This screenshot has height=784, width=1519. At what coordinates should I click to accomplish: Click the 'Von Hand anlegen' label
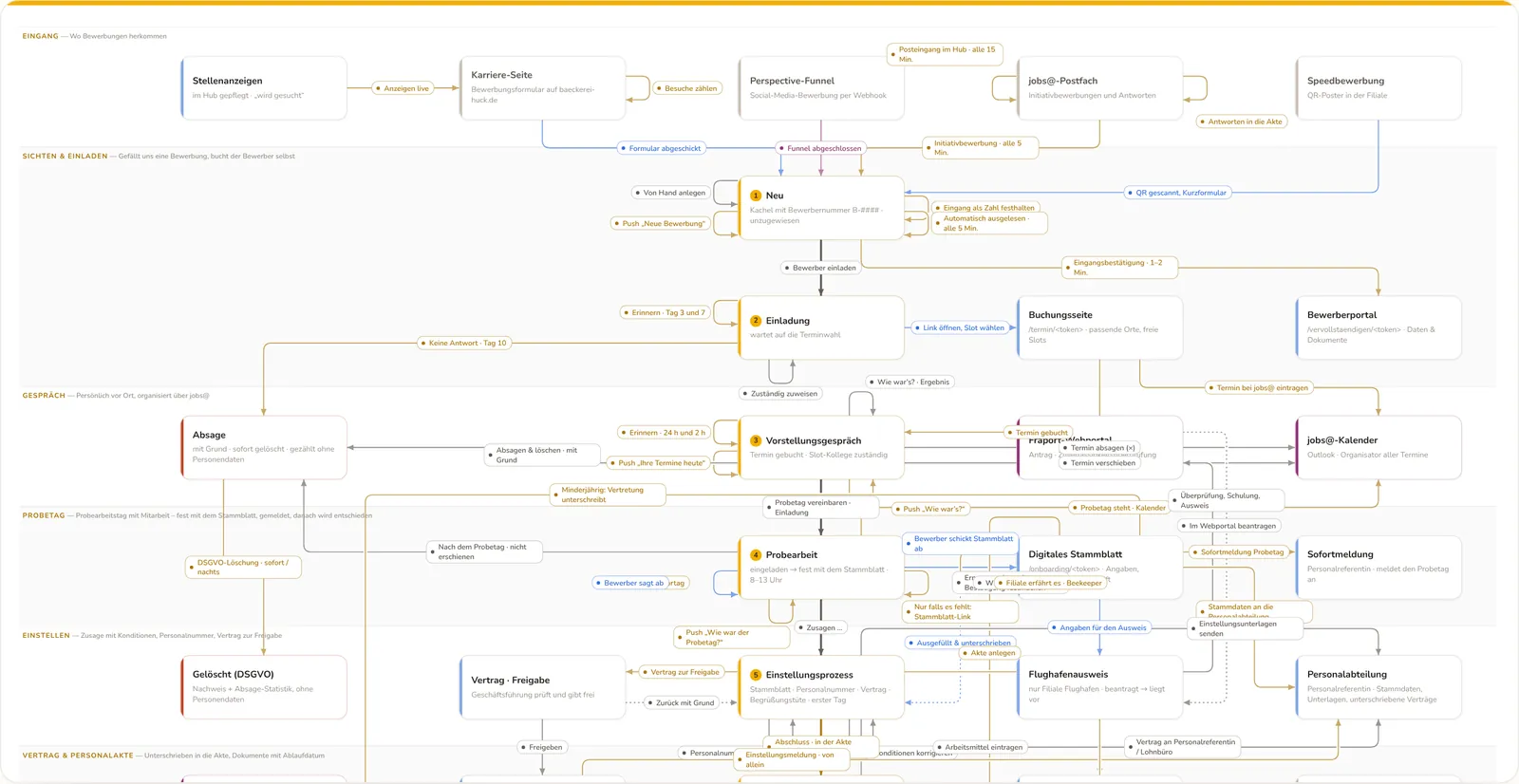pyautogui.click(x=670, y=193)
